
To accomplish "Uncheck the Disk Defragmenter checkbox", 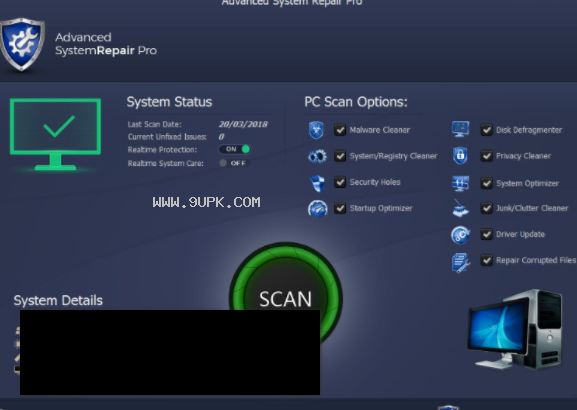I will coord(486,130).
